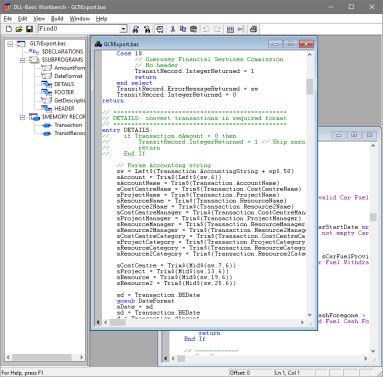Image resolution: width=383 pixels, height=377 pixels.
Task: Click the second binoculars Find Next icon
Action: pos(147,29)
